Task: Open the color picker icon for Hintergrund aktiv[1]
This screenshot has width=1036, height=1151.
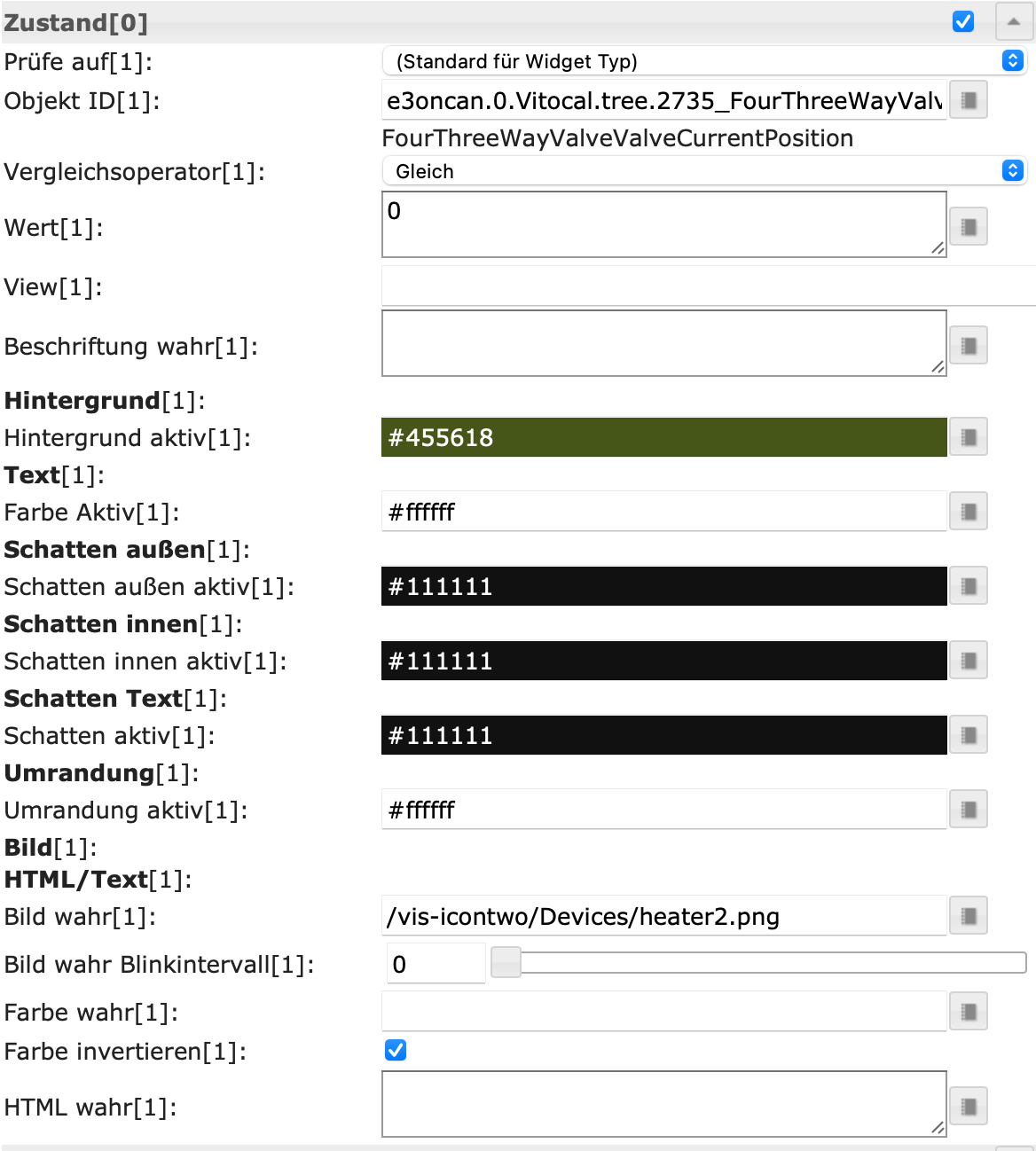Action: 969,437
